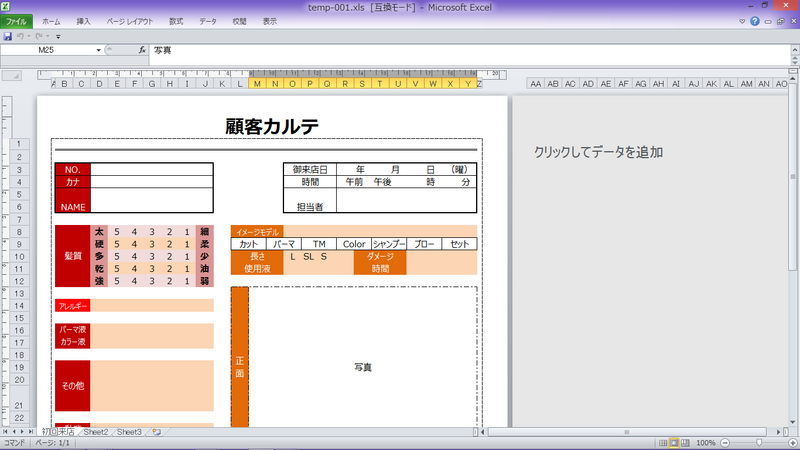Toggle the Page Layout view button
The width and height of the screenshot is (800, 450).
[675, 442]
